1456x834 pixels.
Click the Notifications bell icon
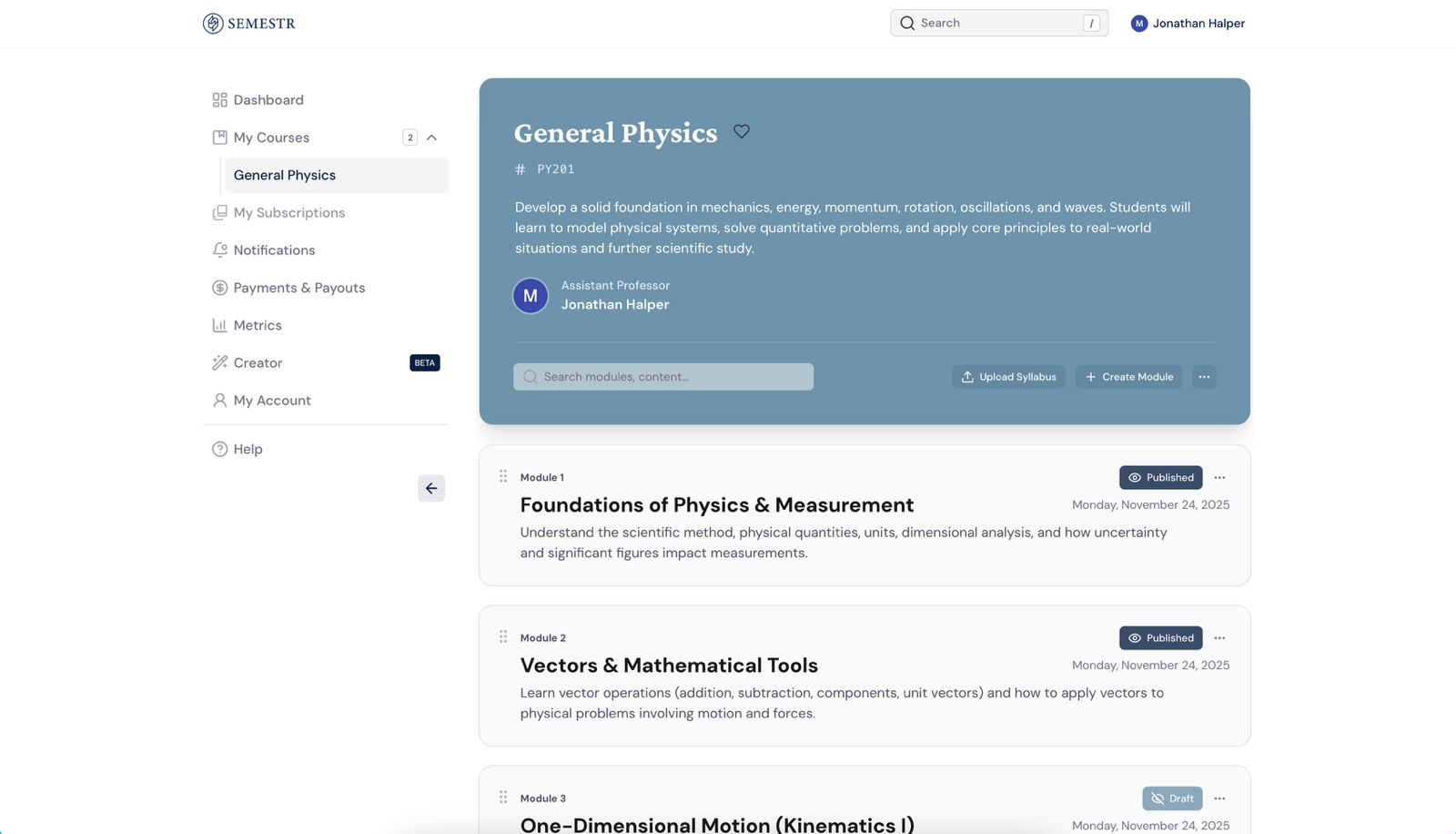point(219,249)
